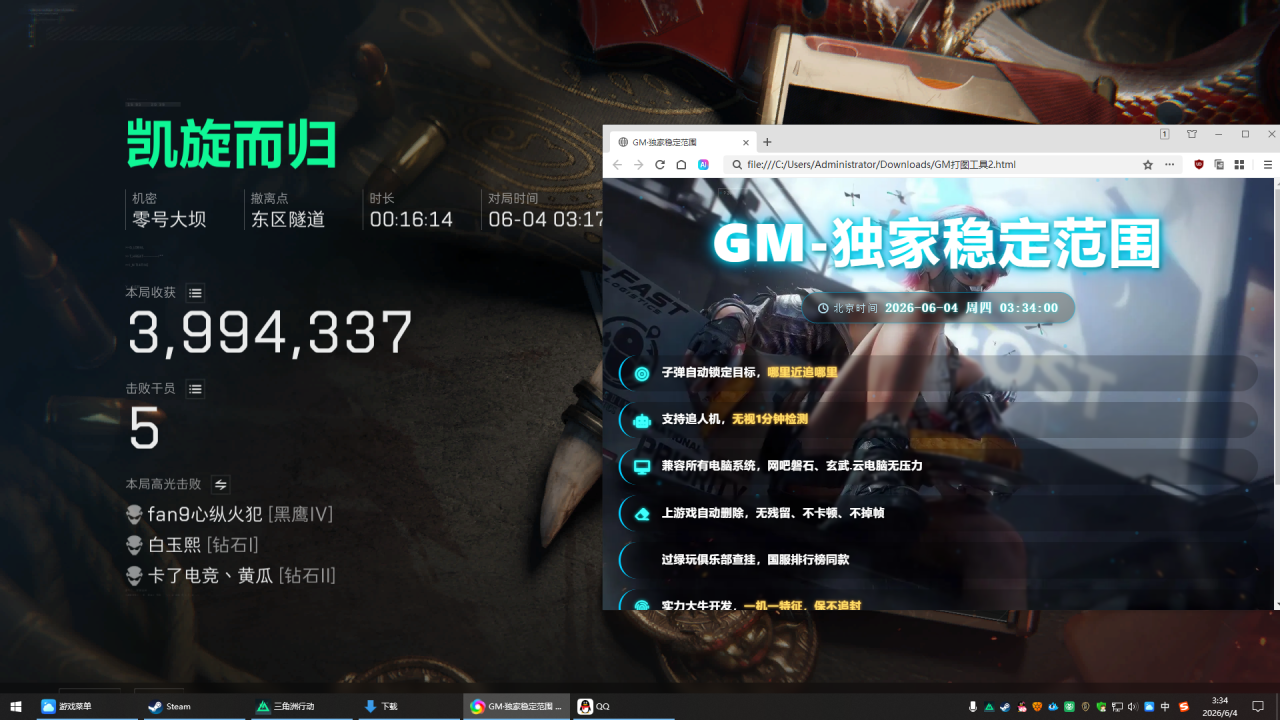Click the microphone tray icon
The image size is (1280, 720).
973,707
